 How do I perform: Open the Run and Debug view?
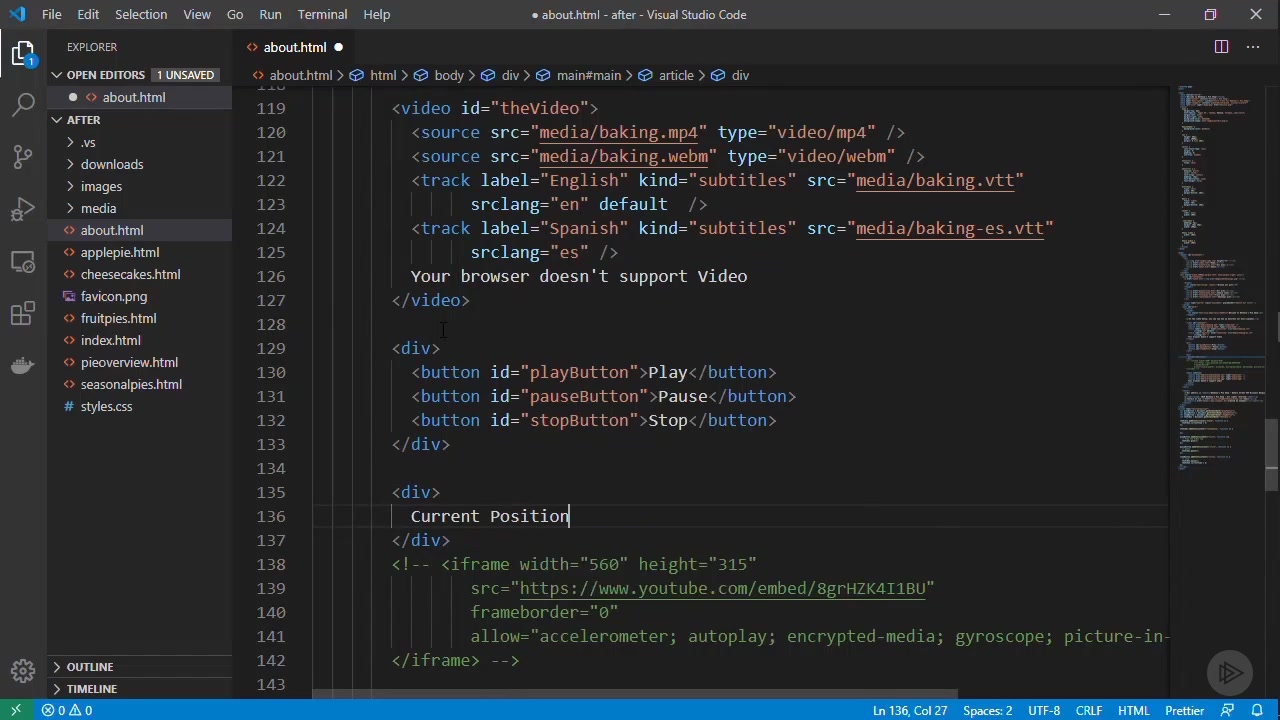click(24, 210)
